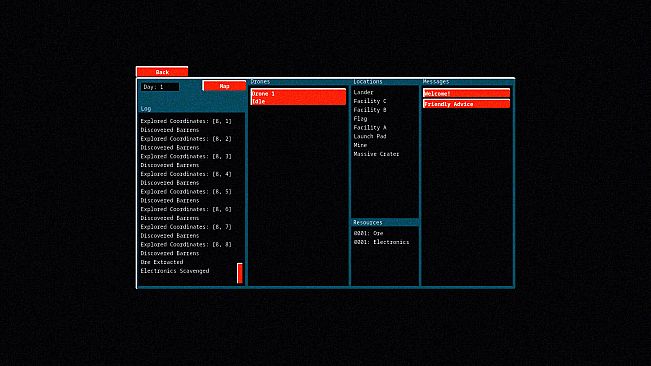The width and height of the screenshot is (651, 366).
Task: Select Facility B location
Action: [370, 110]
